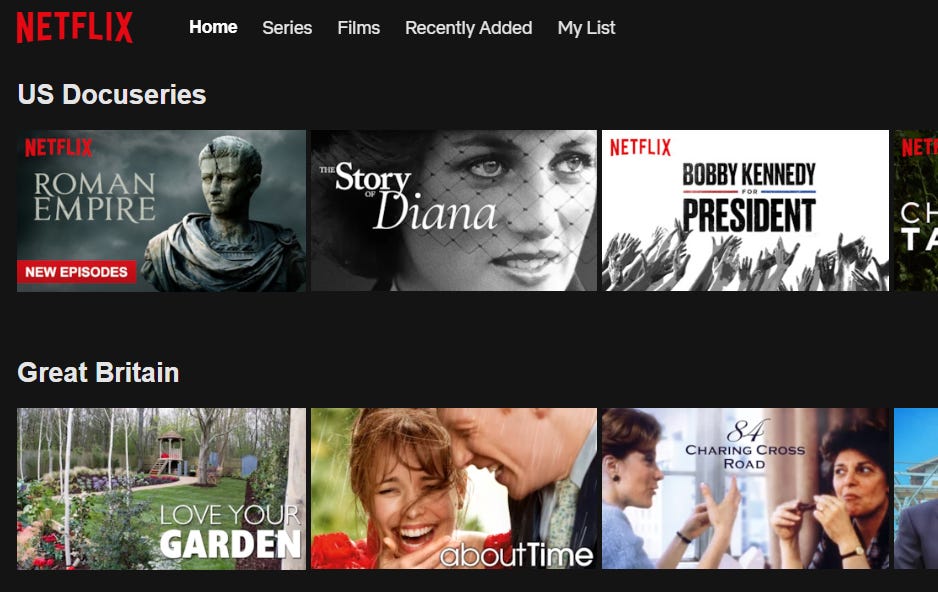Open 84 Charing Cross Road film
The width and height of the screenshot is (938, 592).
click(745, 489)
